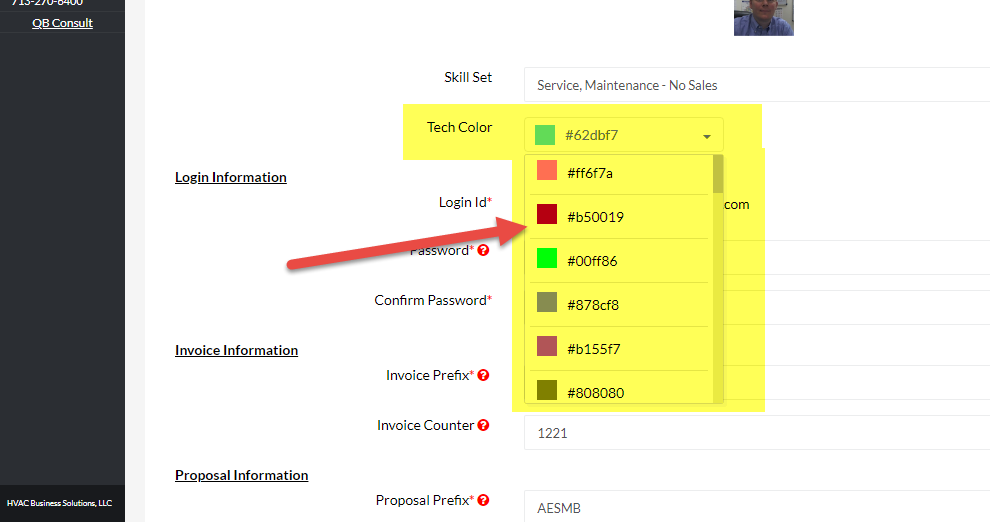Click the help icon beside Proposal Prefix
This screenshot has width=990, height=522.
click(483, 500)
